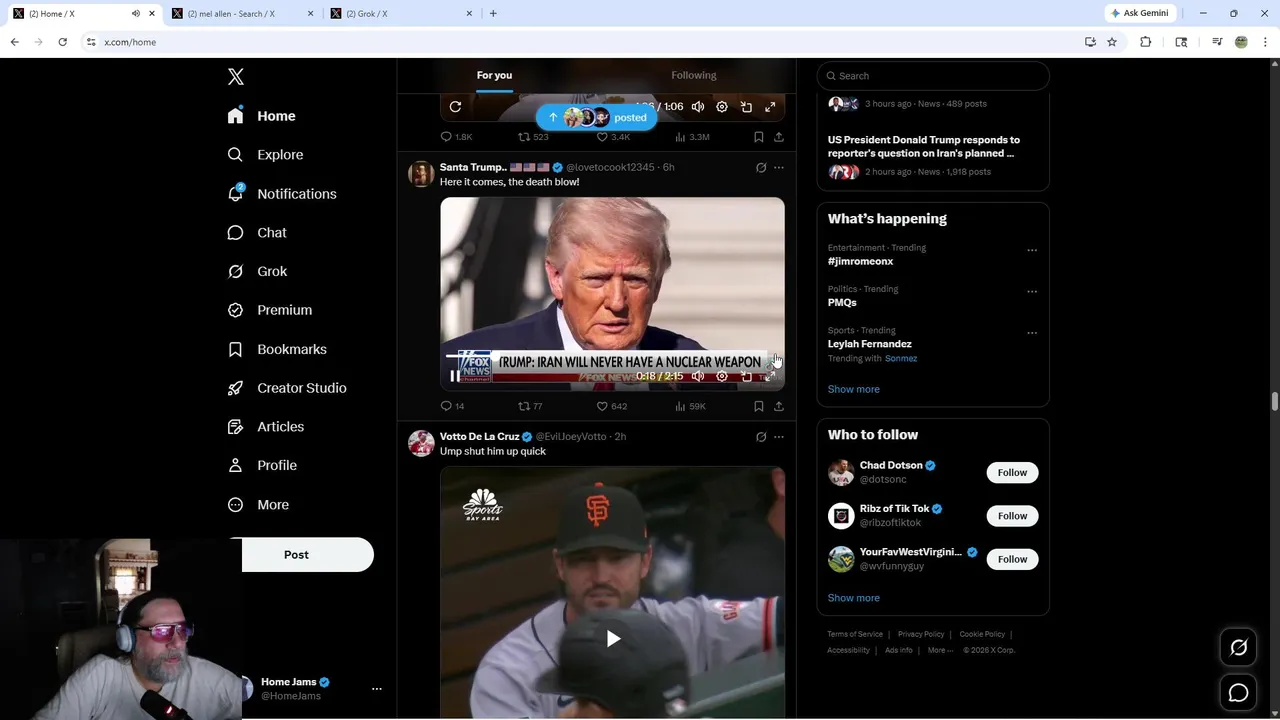Click the X logo in sidebar

coord(236,77)
